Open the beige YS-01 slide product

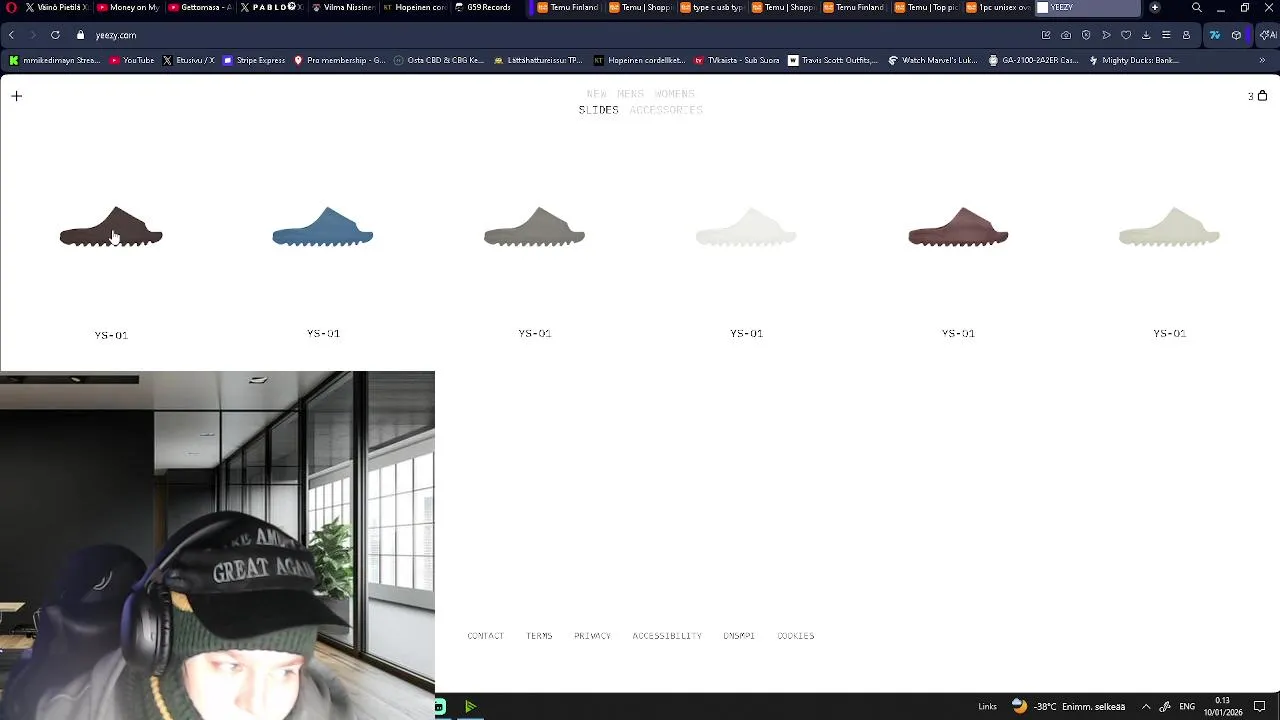click(x=1169, y=227)
